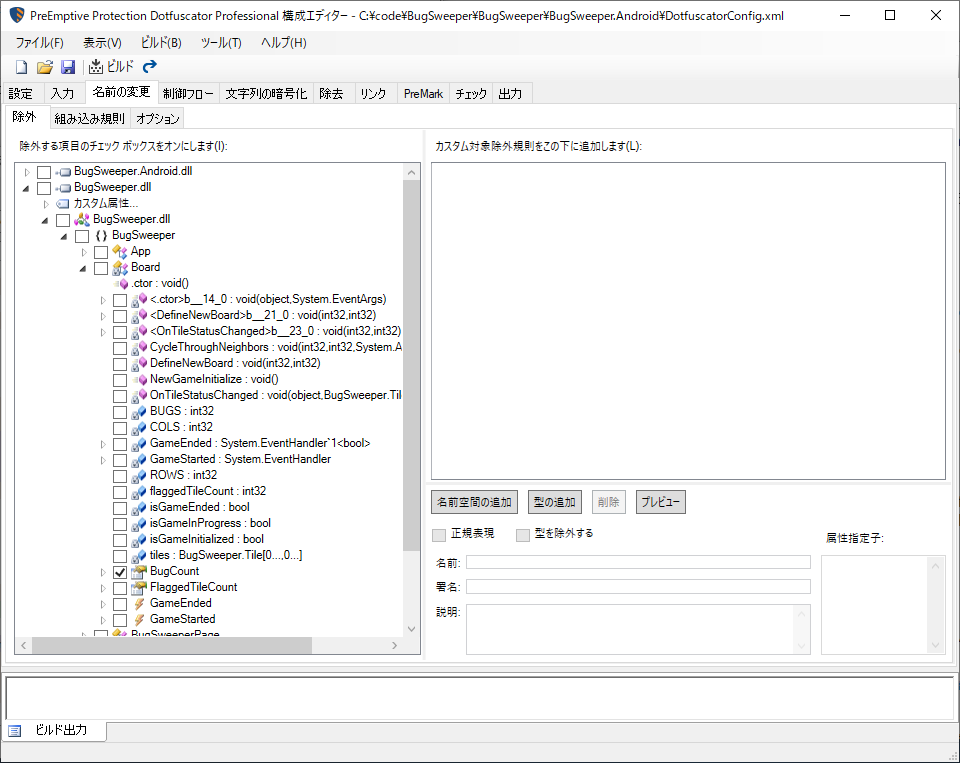Click the GameEnded event lightning icon
This screenshot has width=960, height=763.
[140, 603]
